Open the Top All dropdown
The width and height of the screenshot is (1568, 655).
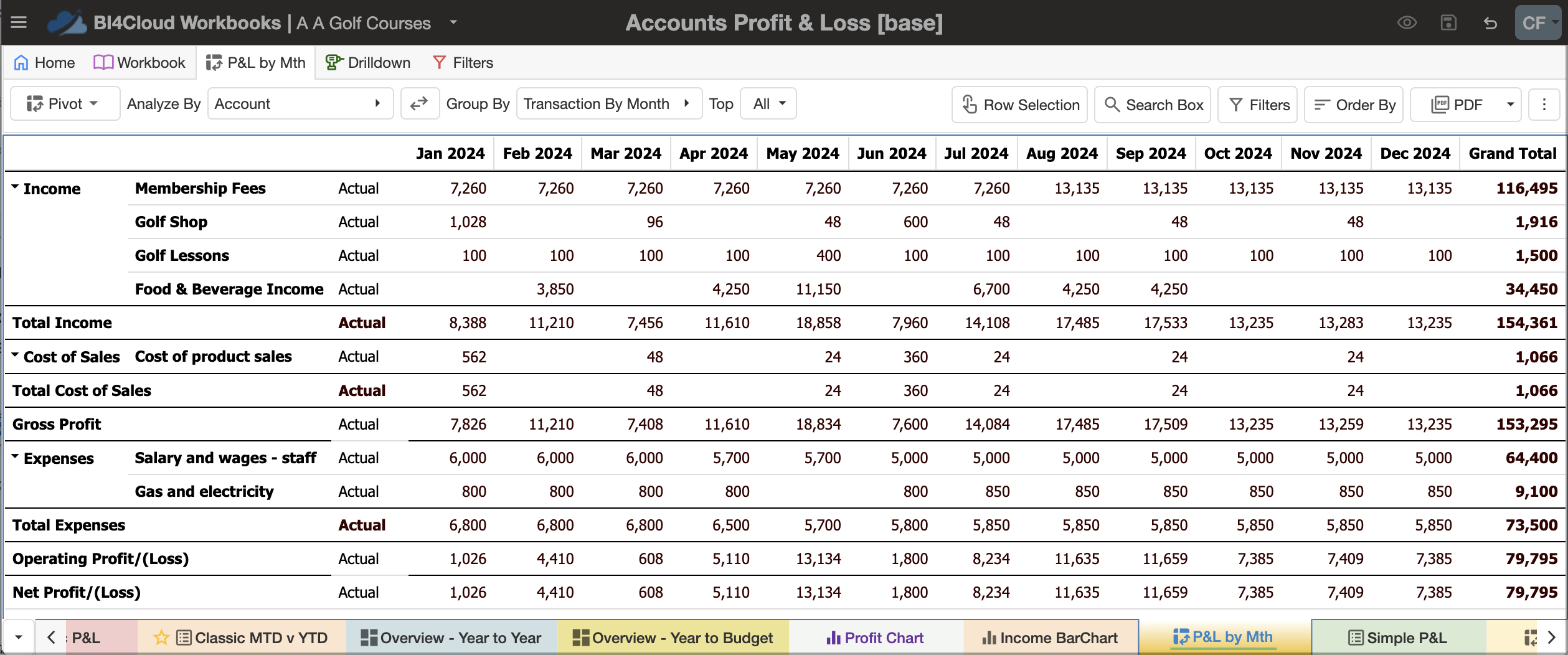(x=768, y=104)
